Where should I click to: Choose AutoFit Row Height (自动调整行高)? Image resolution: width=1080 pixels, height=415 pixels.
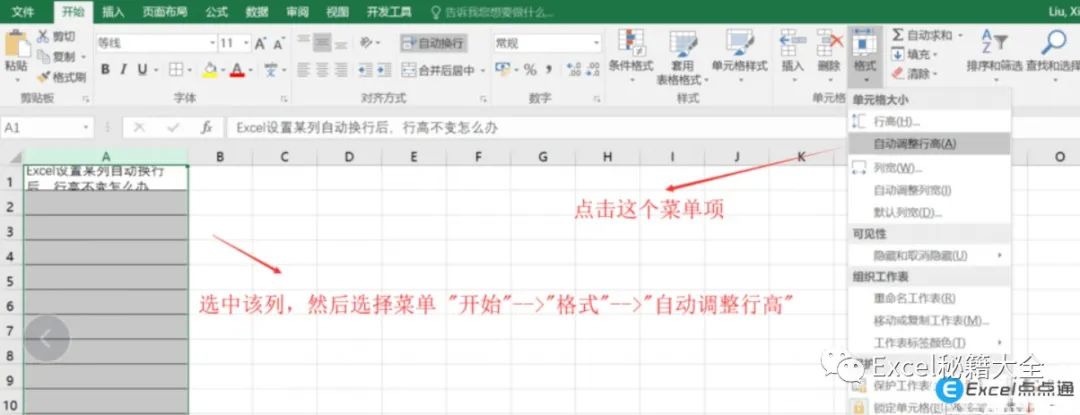pyautogui.click(x=929, y=144)
